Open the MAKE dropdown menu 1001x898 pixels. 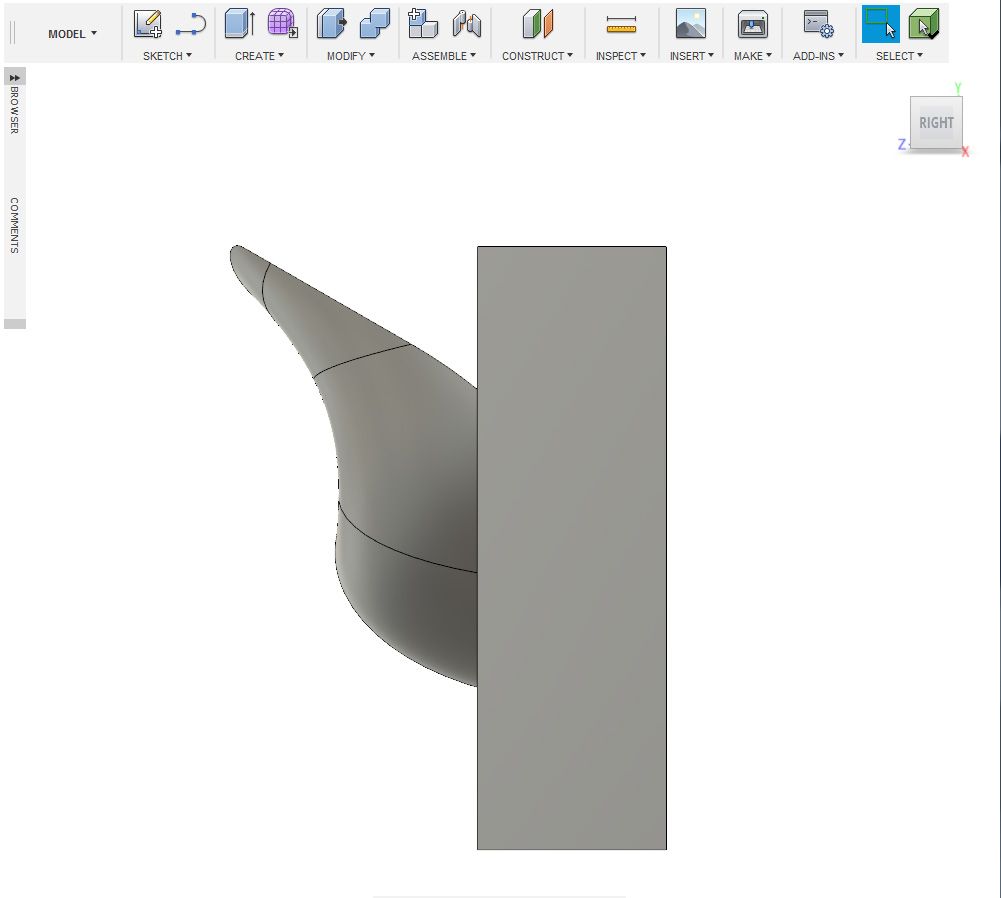point(753,56)
